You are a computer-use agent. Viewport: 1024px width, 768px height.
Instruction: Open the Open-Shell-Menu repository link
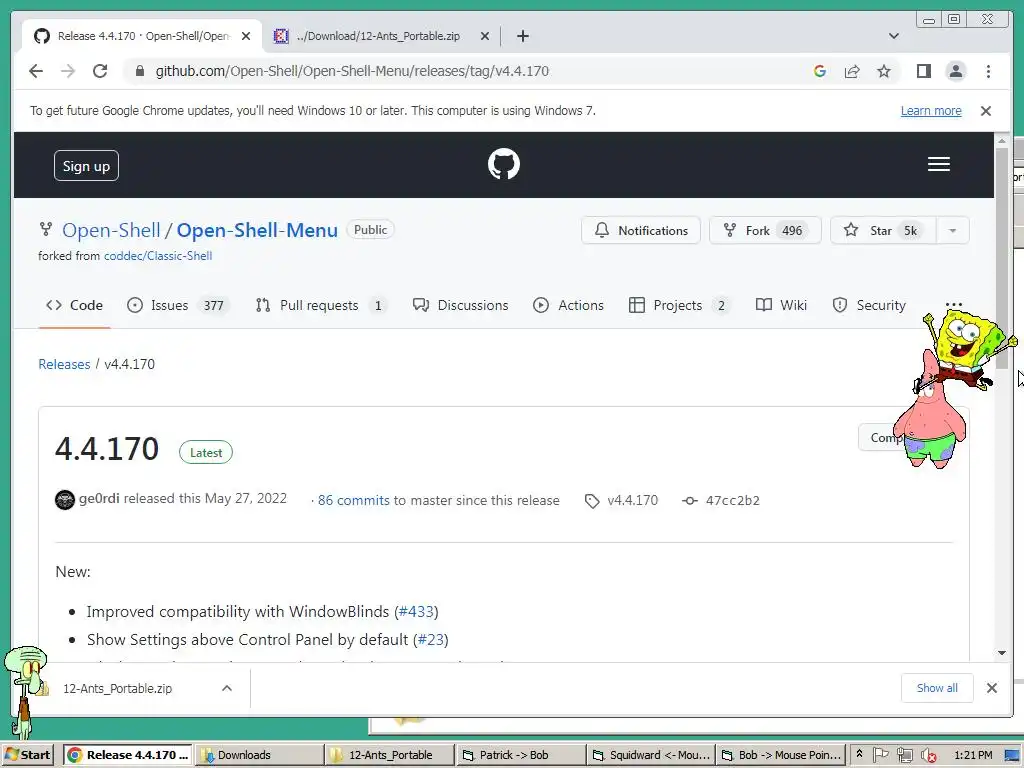coord(257,230)
